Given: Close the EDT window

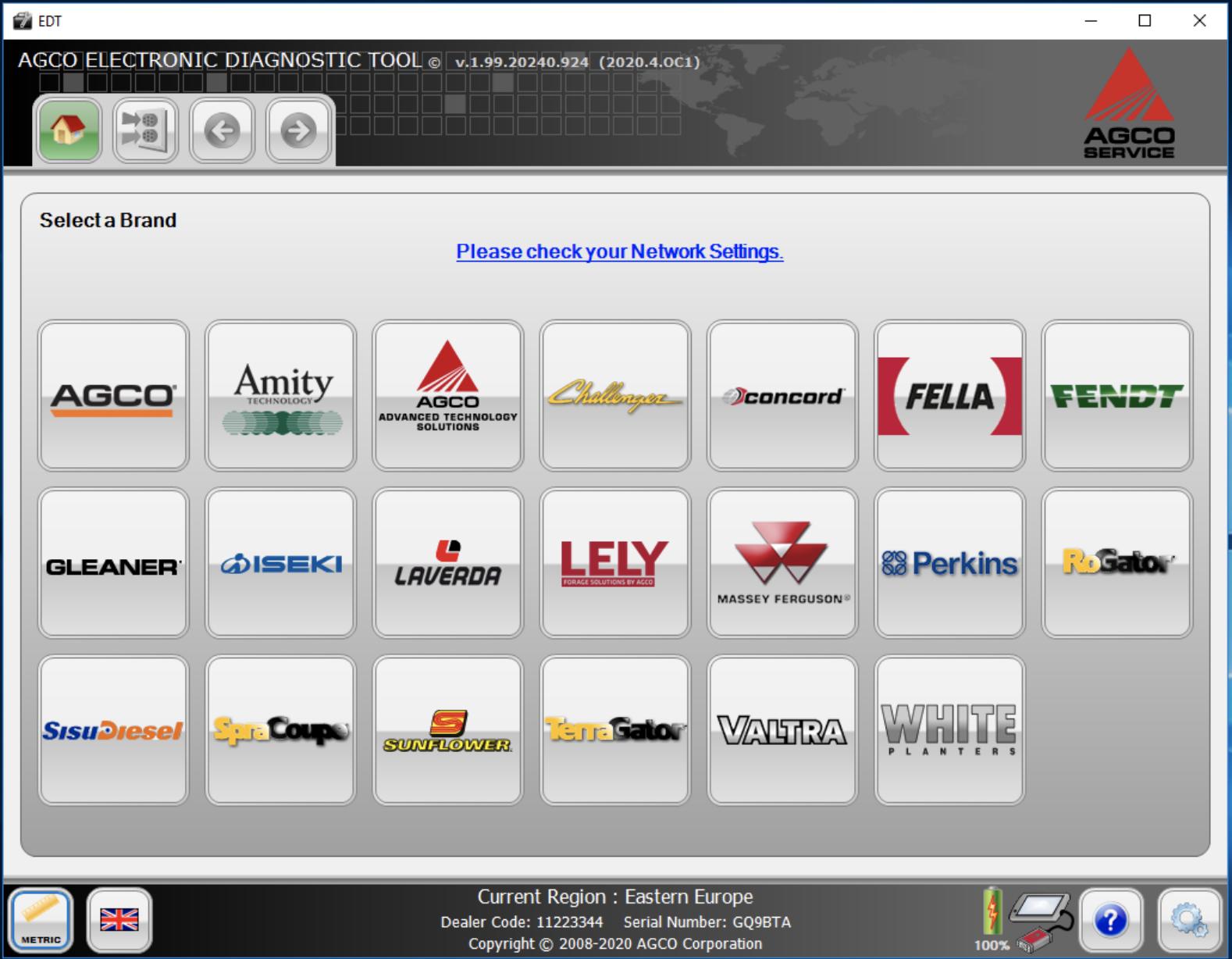Looking at the screenshot, I should click(1200, 21).
